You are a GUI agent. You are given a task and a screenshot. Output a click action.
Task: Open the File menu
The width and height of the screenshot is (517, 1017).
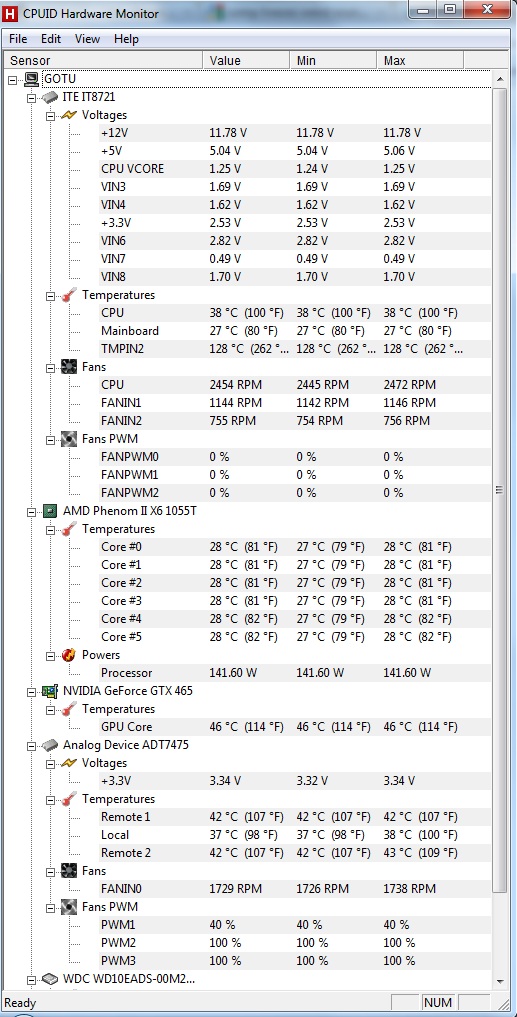pos(18,39)
